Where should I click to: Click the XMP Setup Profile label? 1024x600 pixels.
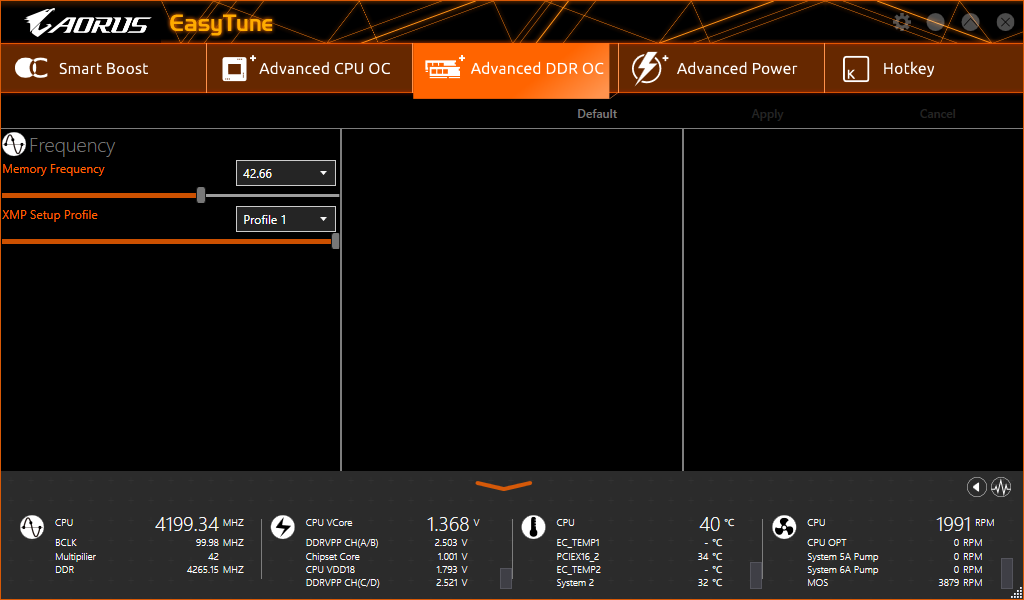(50, 215)
